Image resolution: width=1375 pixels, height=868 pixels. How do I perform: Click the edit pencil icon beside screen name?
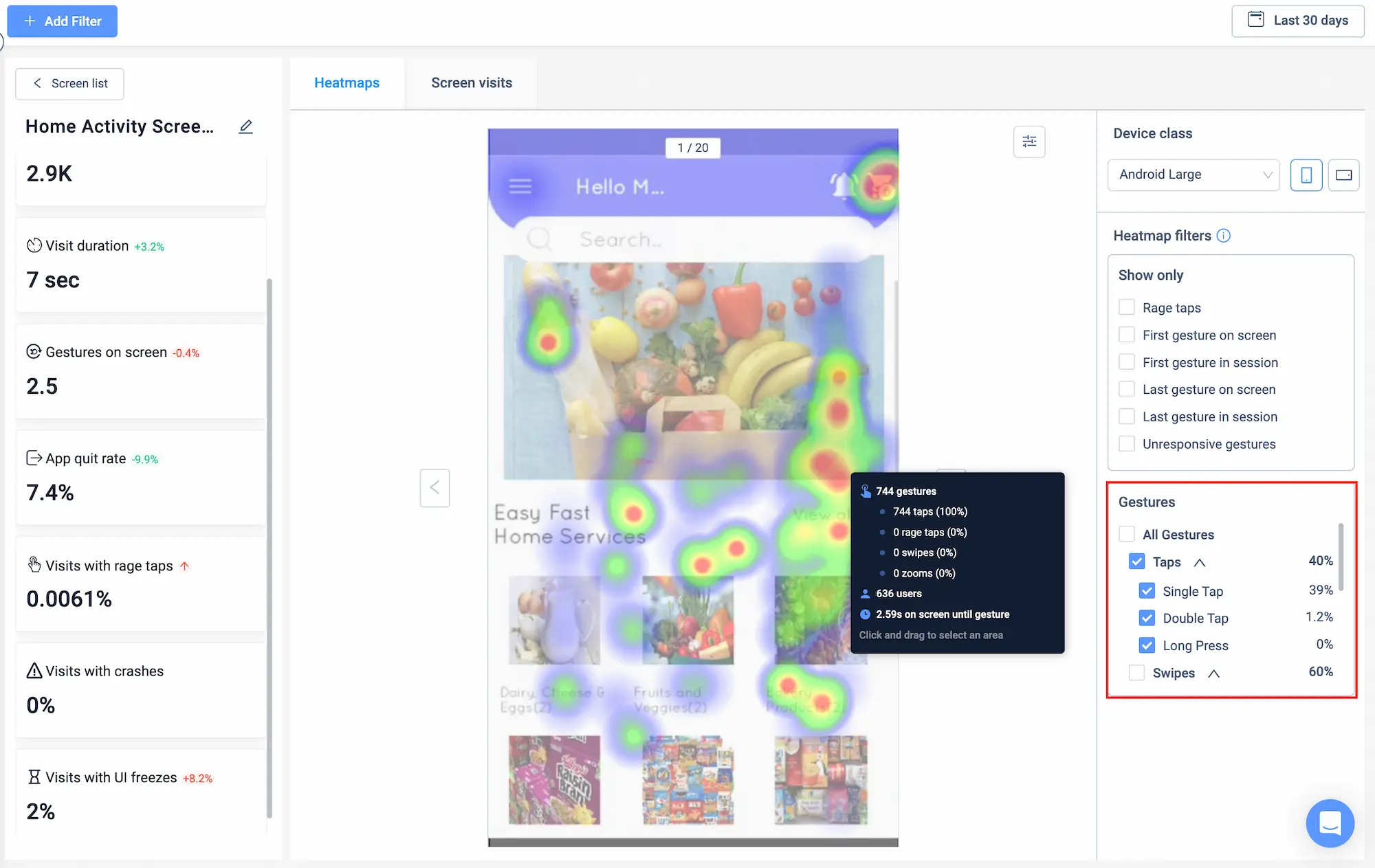pyautogui.click(x=245, y=126)
